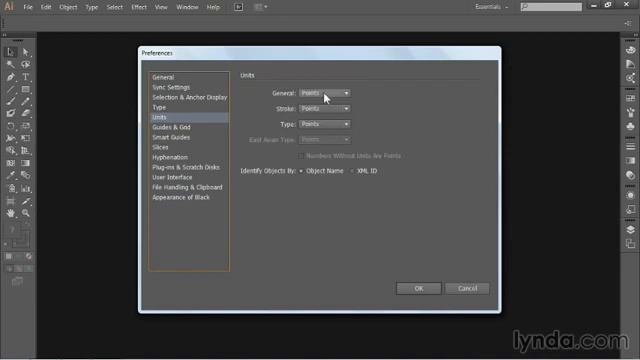Open the Stroke panel icon
The height and width of the screenshot is (360, 640).
[x=630, y=146]
